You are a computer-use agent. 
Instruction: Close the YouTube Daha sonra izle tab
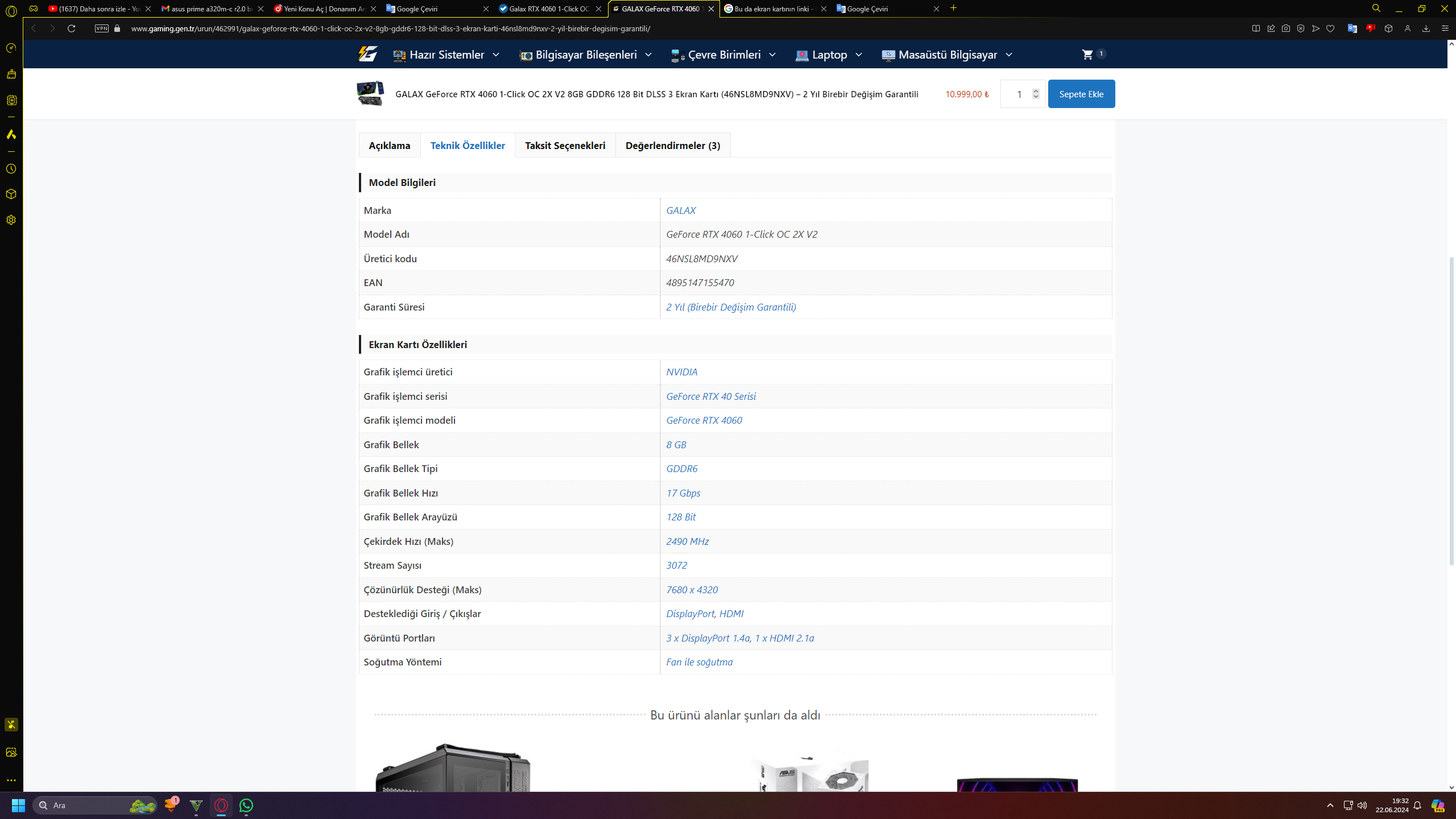148,9
